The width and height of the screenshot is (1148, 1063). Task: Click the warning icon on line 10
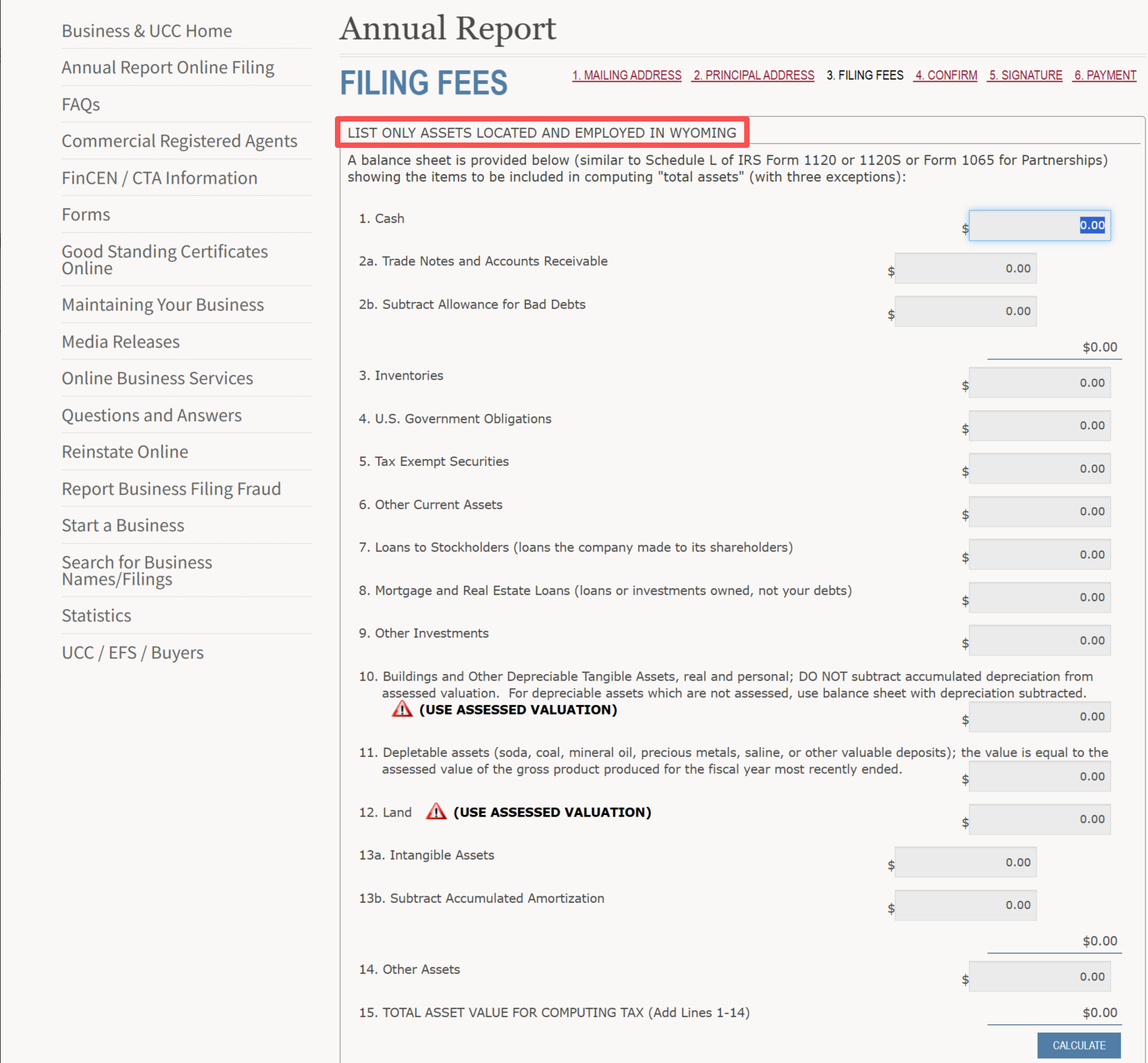click(402, 708)
